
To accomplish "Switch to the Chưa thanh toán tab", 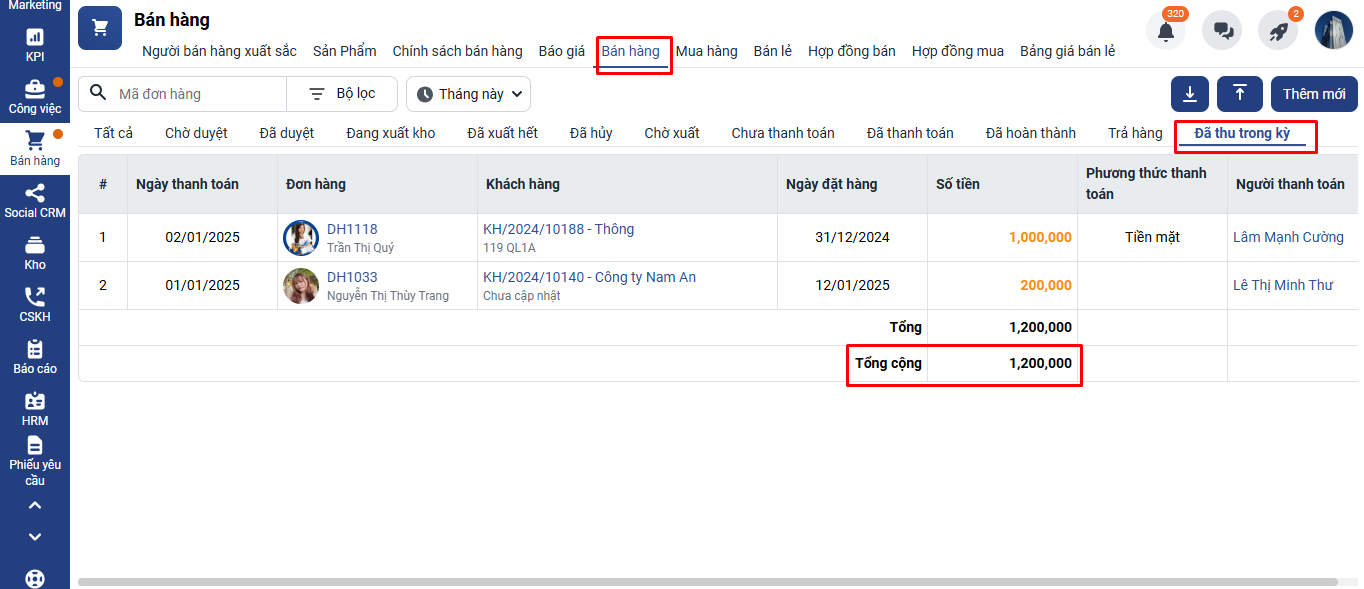I will [782, 133].
